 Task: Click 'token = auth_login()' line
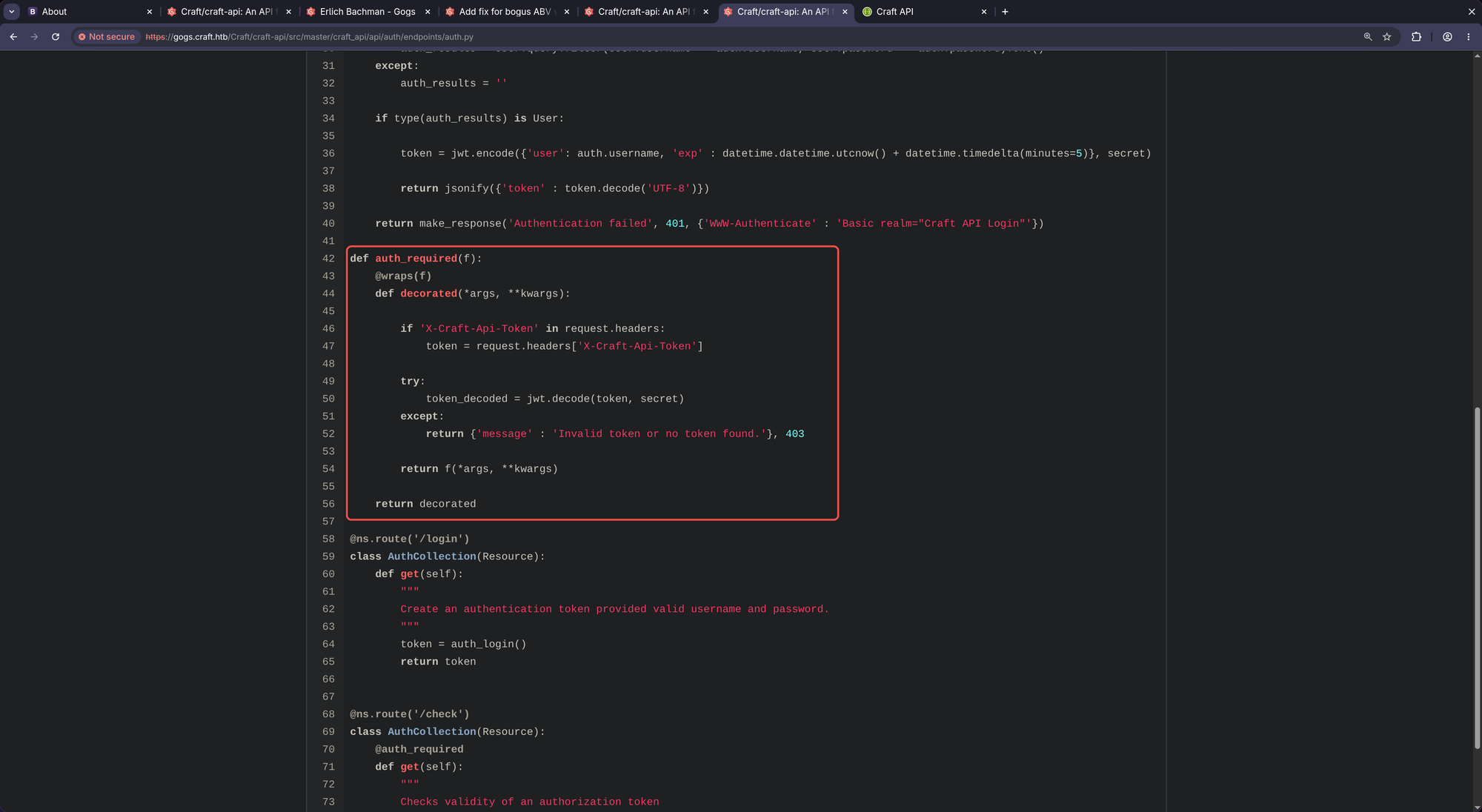[x=463, y=644]
